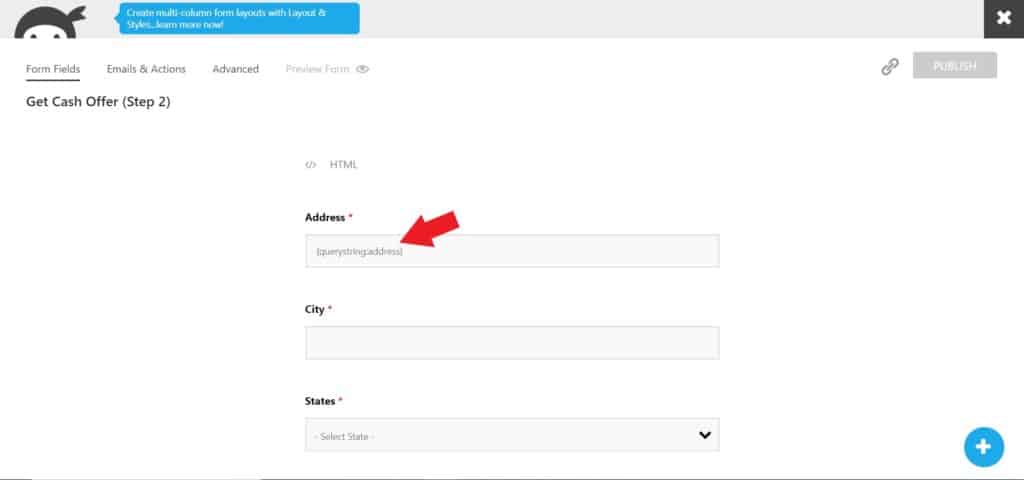Click the PUBLISH button
The image size is (1024, 480).
click(x=955, y=66)
